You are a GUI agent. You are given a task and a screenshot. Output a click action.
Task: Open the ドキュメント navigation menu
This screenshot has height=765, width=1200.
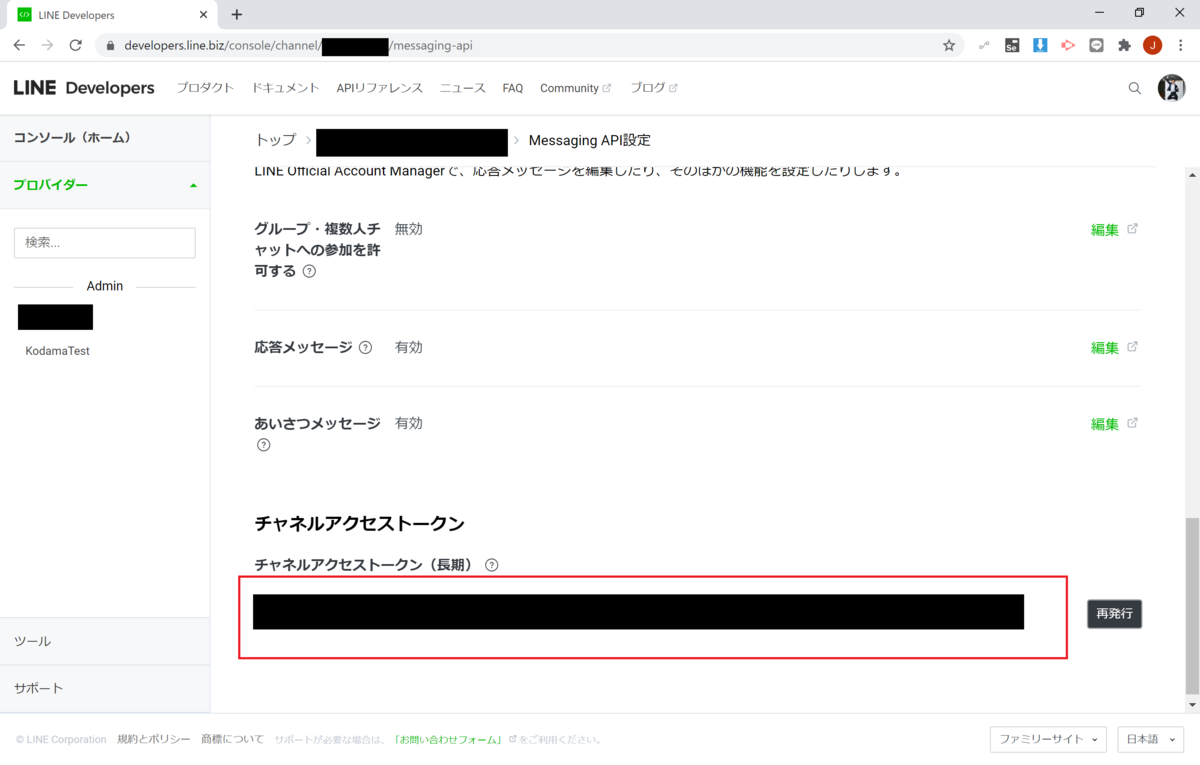tap(285, 88)
